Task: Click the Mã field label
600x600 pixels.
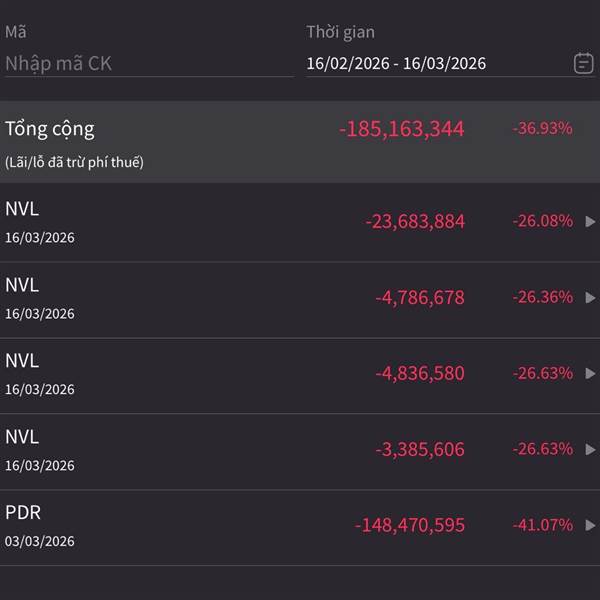Action: (15, 32)
